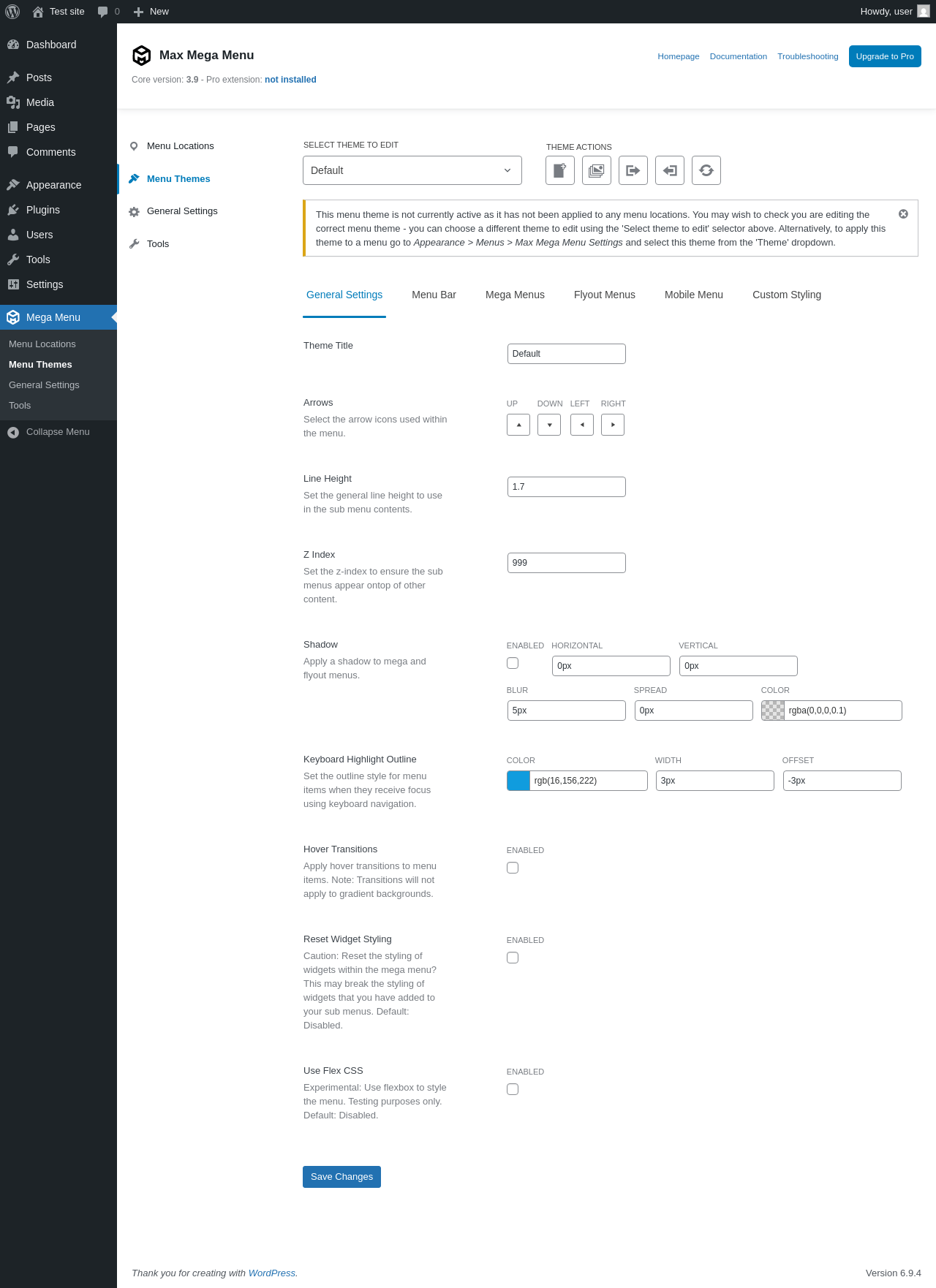Click the Upgrade to Pro button
Image resolution: width=936 pixels, height=1288 pixels.
pos(885,56)
